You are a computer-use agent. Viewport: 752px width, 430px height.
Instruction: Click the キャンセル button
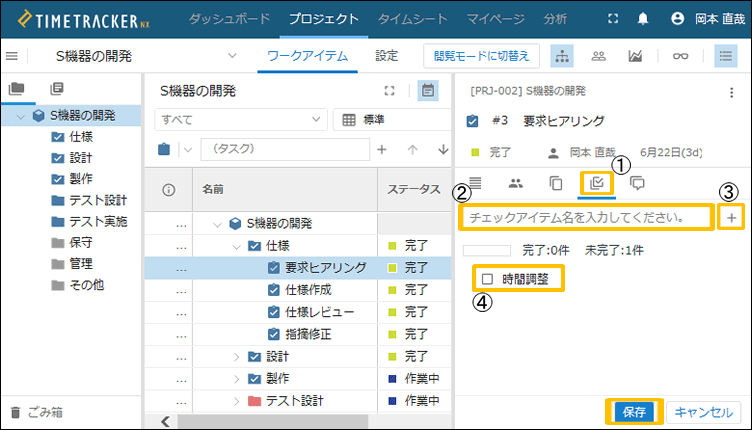pos(704,412)
